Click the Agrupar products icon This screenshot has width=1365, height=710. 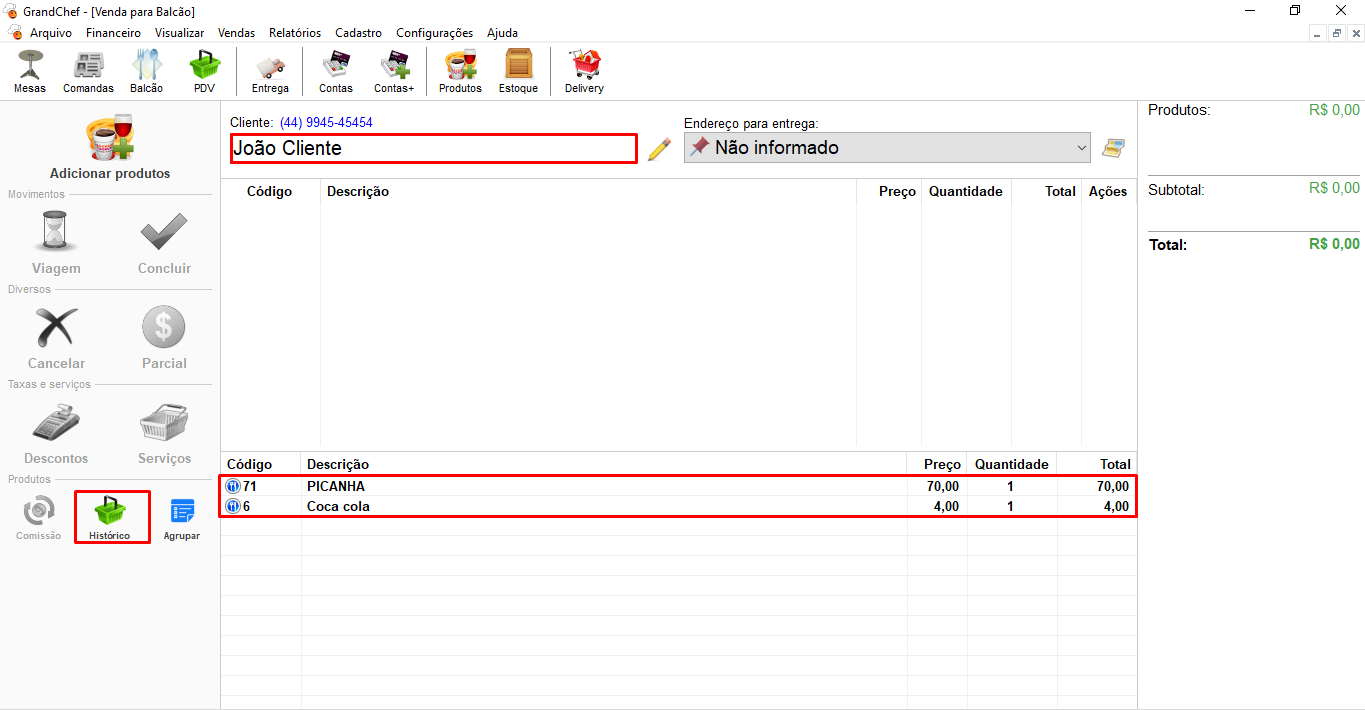point(182,517)
